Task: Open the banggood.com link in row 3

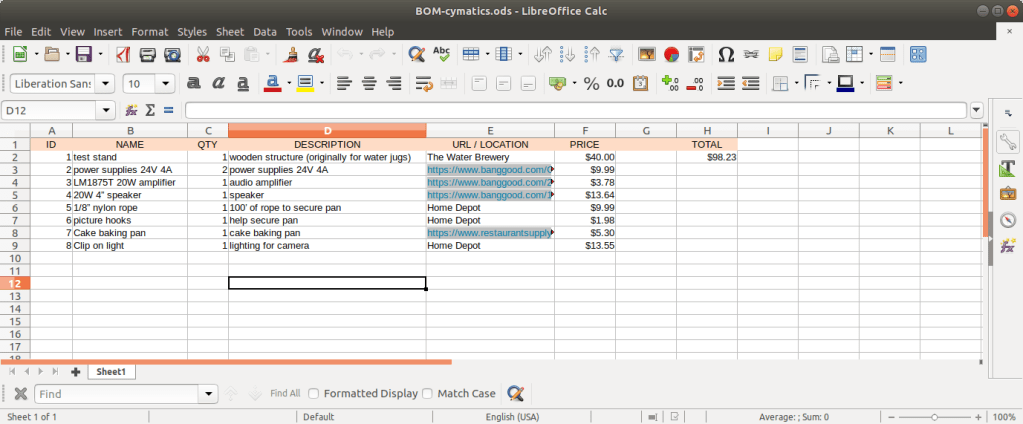Action: [489, 170]
